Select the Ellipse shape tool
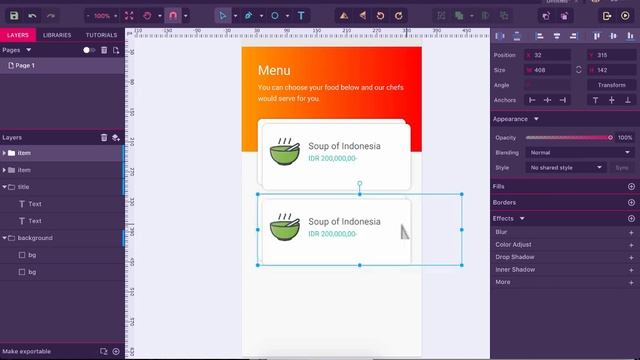This screenshot has width=640, height=360. 275,16
